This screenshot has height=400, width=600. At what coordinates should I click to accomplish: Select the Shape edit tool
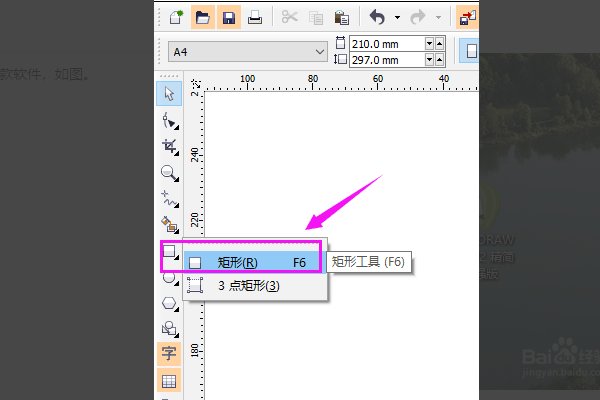click(170, 121)
